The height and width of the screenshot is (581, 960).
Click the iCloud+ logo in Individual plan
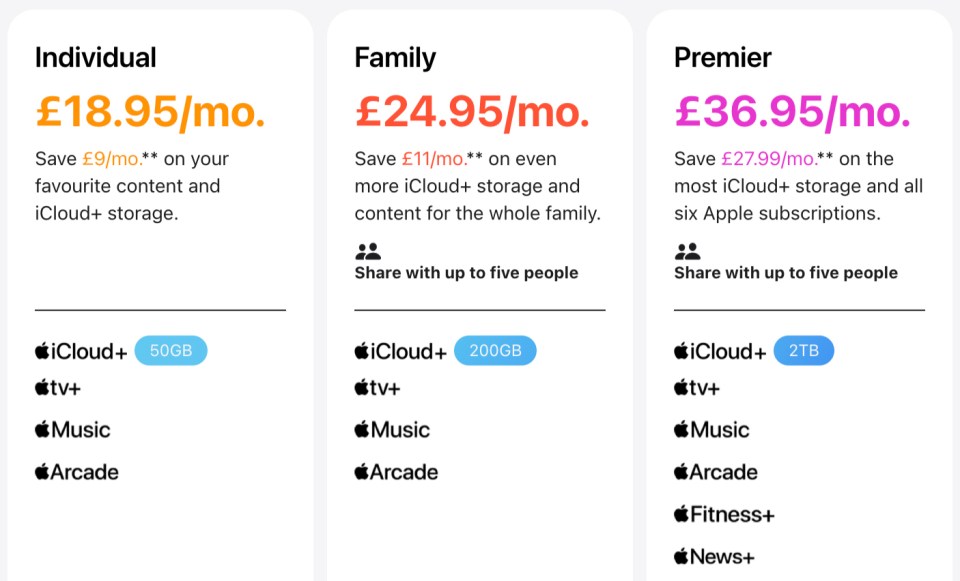pos(81,351)
